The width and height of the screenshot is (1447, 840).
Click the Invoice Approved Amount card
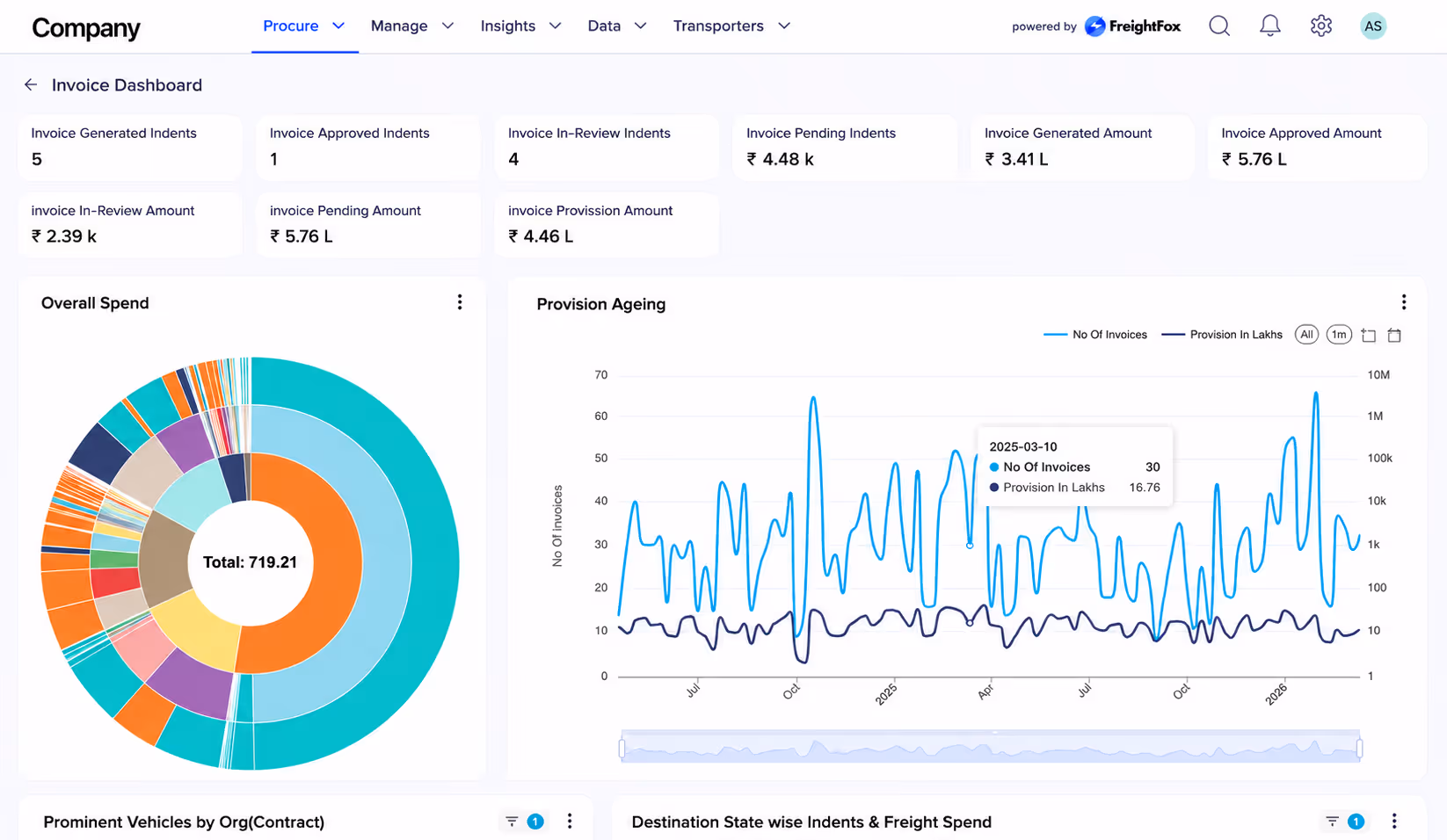point(1318,147)
